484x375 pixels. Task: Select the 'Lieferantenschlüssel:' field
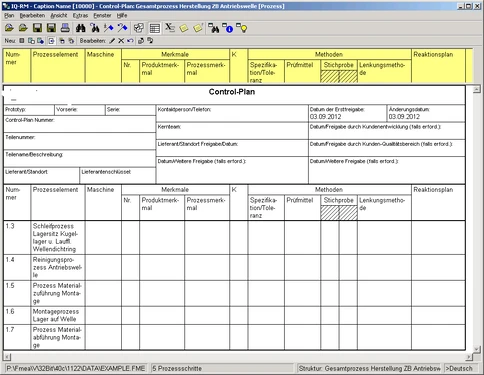[118, 176]
